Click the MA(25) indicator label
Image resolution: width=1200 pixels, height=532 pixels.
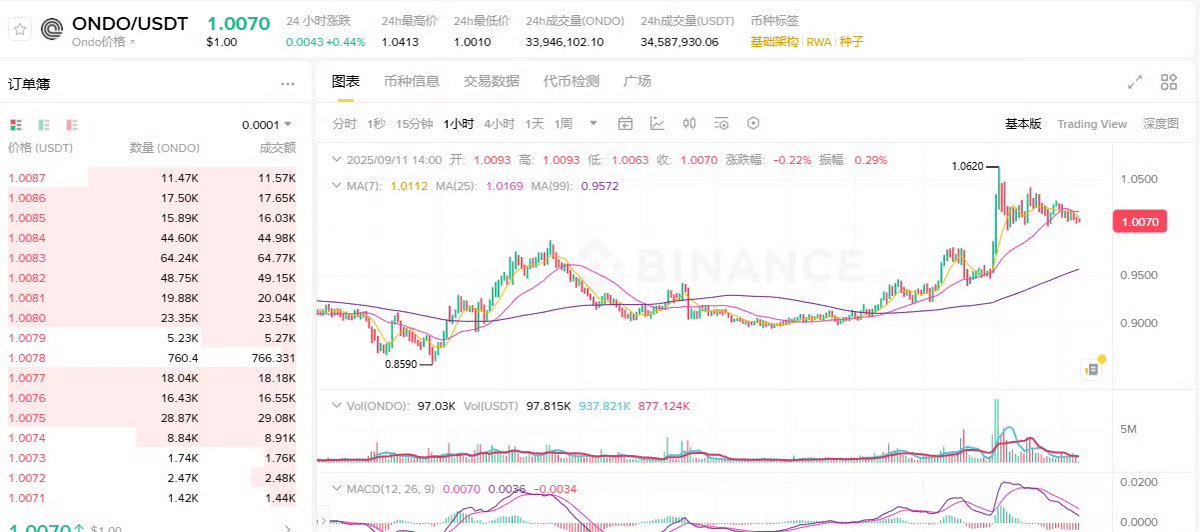[455, 185]
